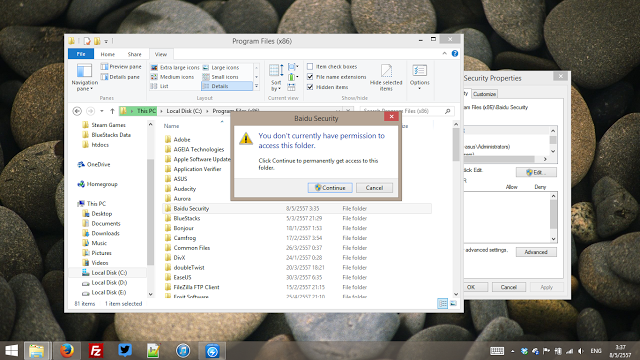Open the File ribbon tab
This screenshot has width=640, height=360.
(x=81, y=54)
